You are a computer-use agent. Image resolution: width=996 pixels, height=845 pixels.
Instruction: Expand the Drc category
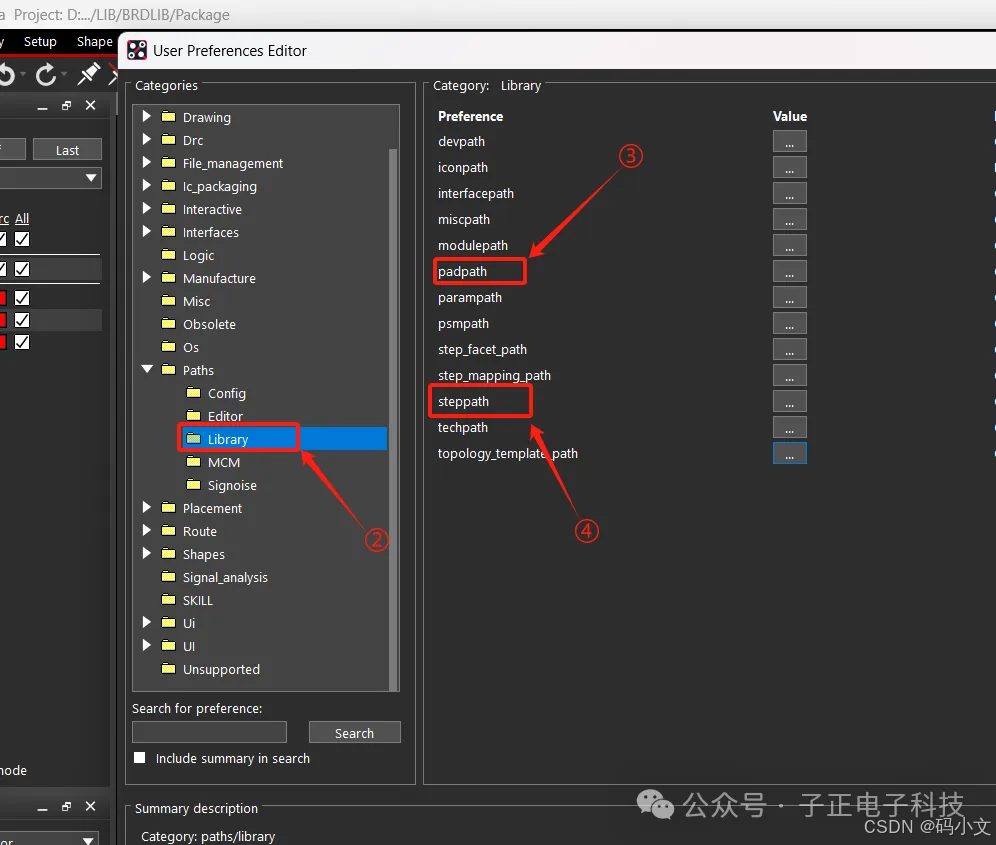[x=147, y=139]
